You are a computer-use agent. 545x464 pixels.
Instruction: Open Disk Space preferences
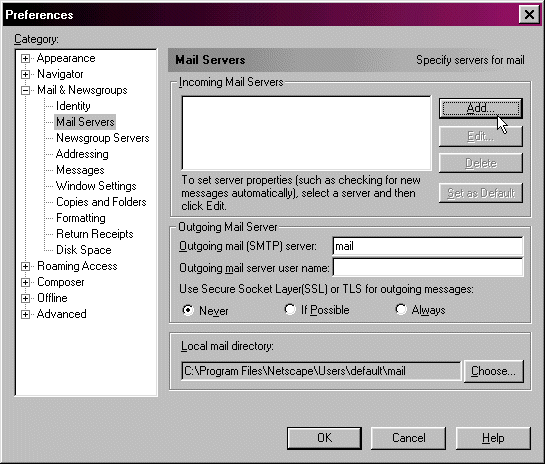tap(83, 250)
